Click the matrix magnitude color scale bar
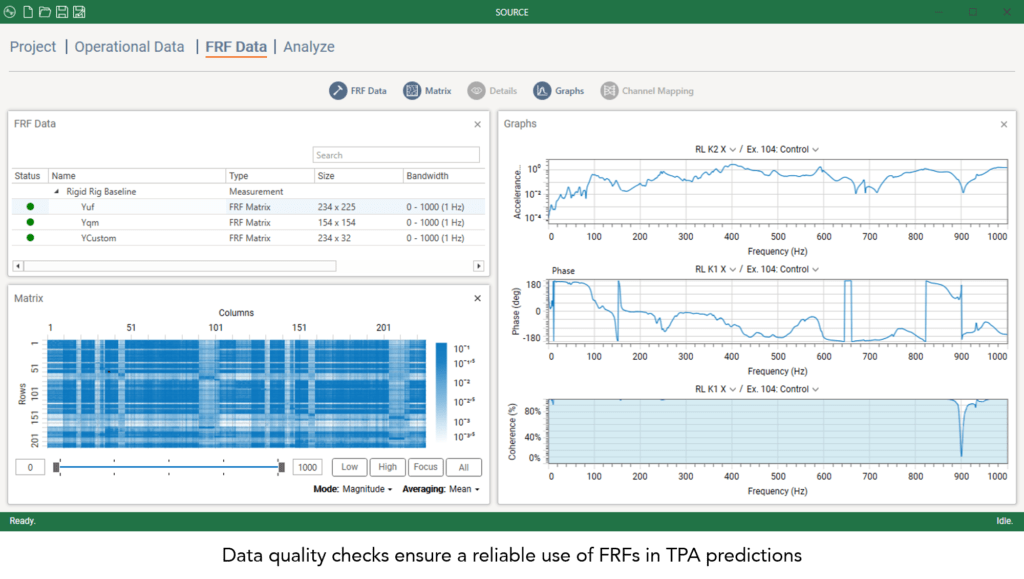Screen dimensions: 1024x579 (x=441, y=393)
